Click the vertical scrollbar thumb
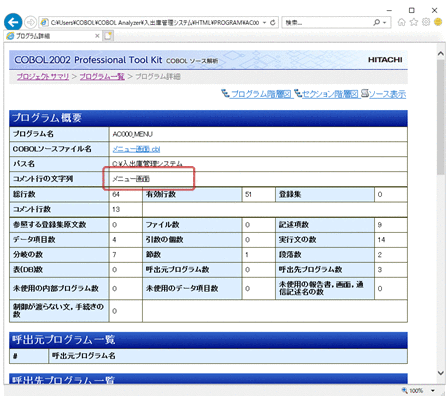This screenshot has height=399, width=448. (441, 117)
